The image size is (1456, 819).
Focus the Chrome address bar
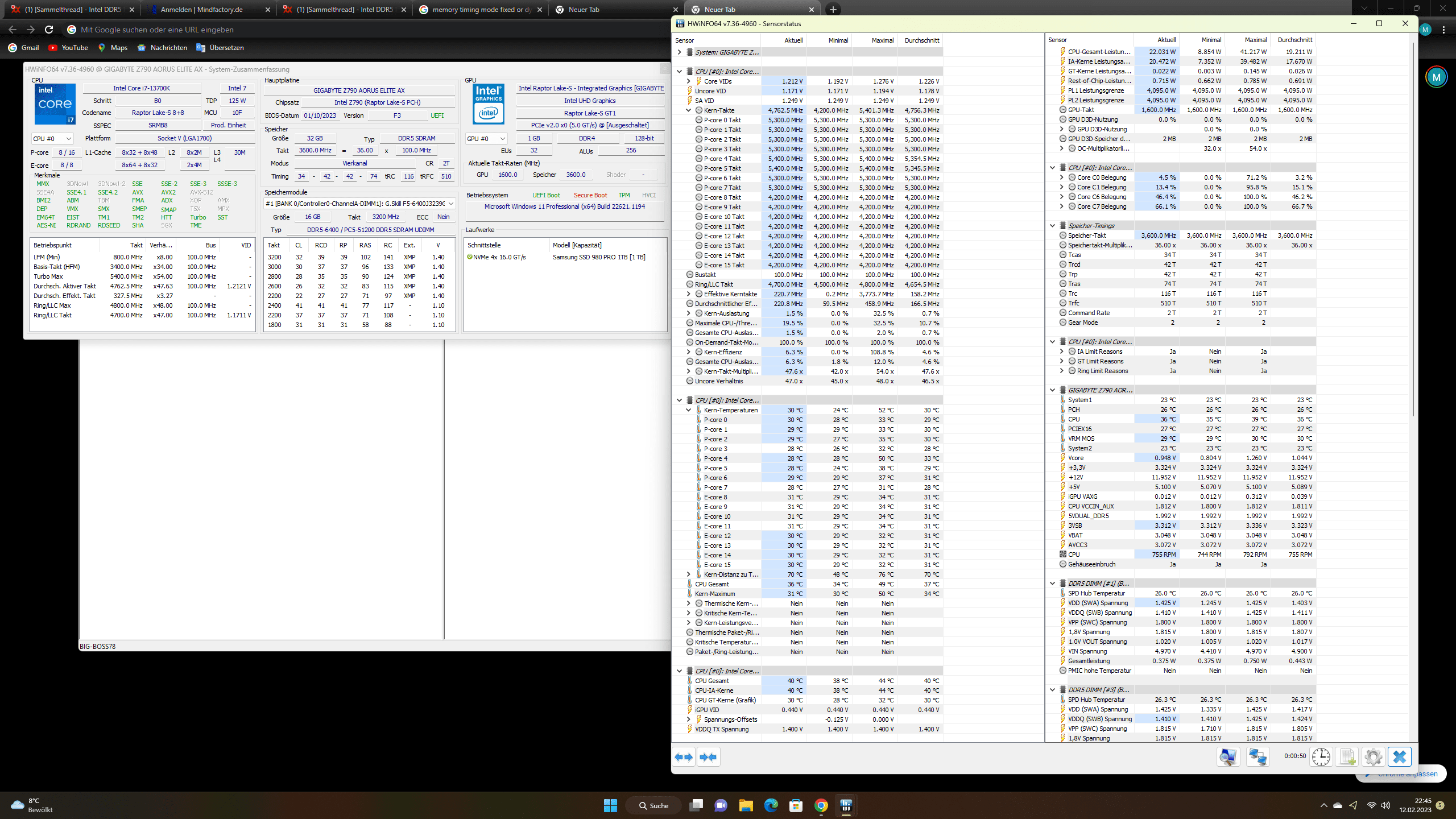pyautogui.click(x=364, y=30)
